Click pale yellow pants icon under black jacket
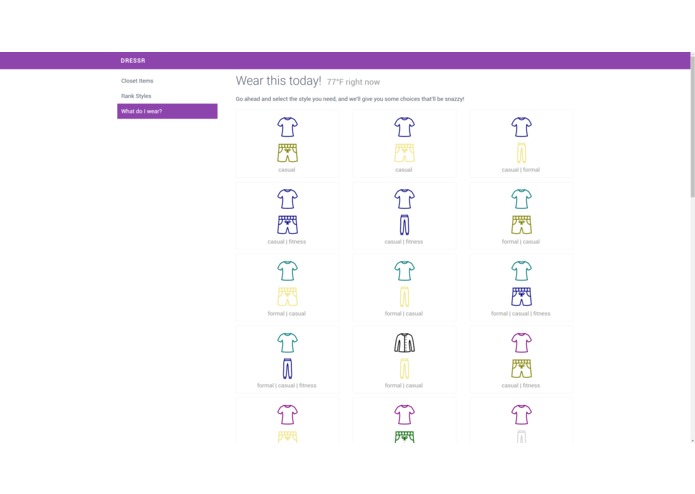Viewport: 695px width, 494px height. 404,368
